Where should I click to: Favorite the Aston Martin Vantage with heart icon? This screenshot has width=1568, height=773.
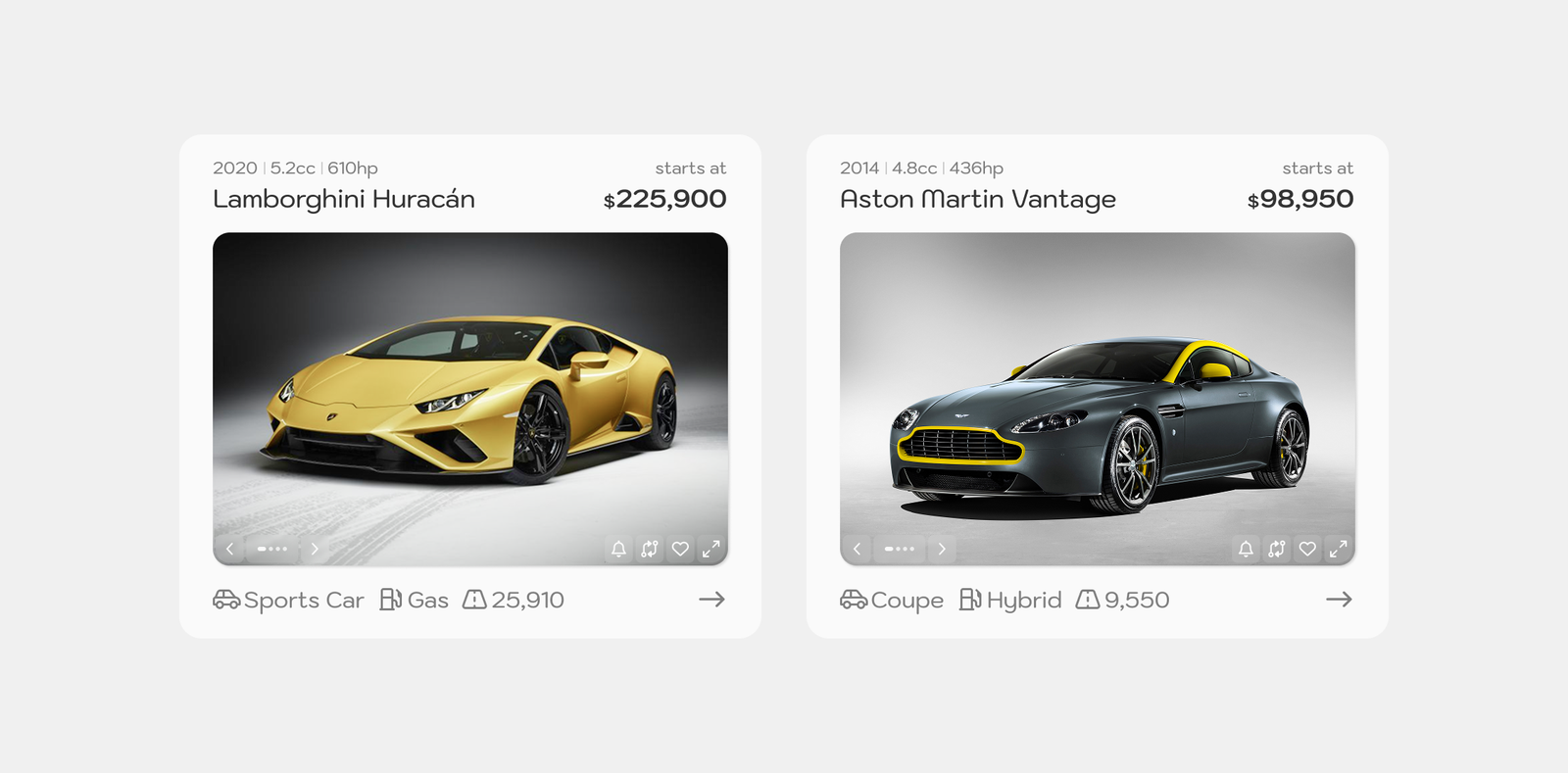coord(1307,549)
